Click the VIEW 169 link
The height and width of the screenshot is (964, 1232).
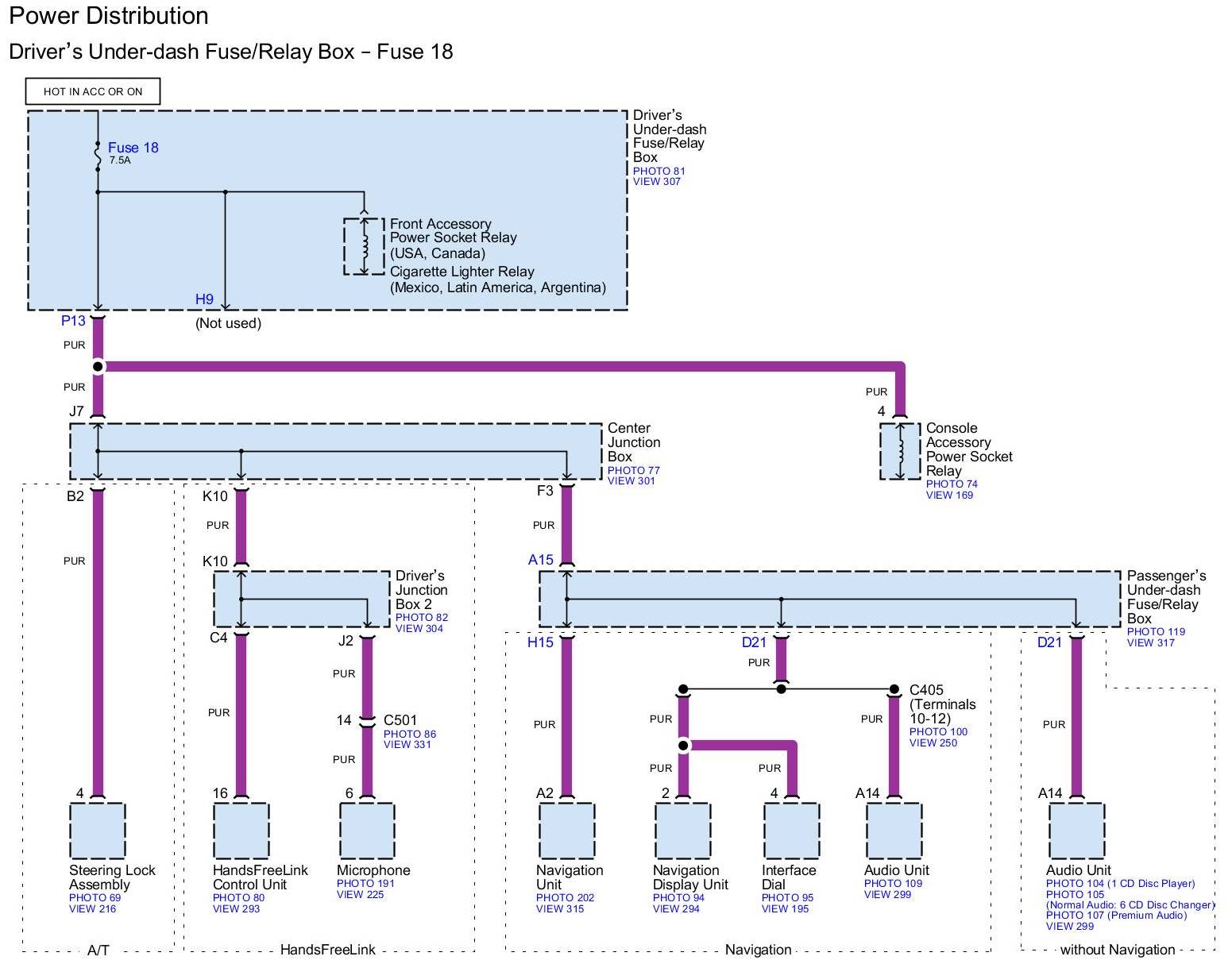949,495
